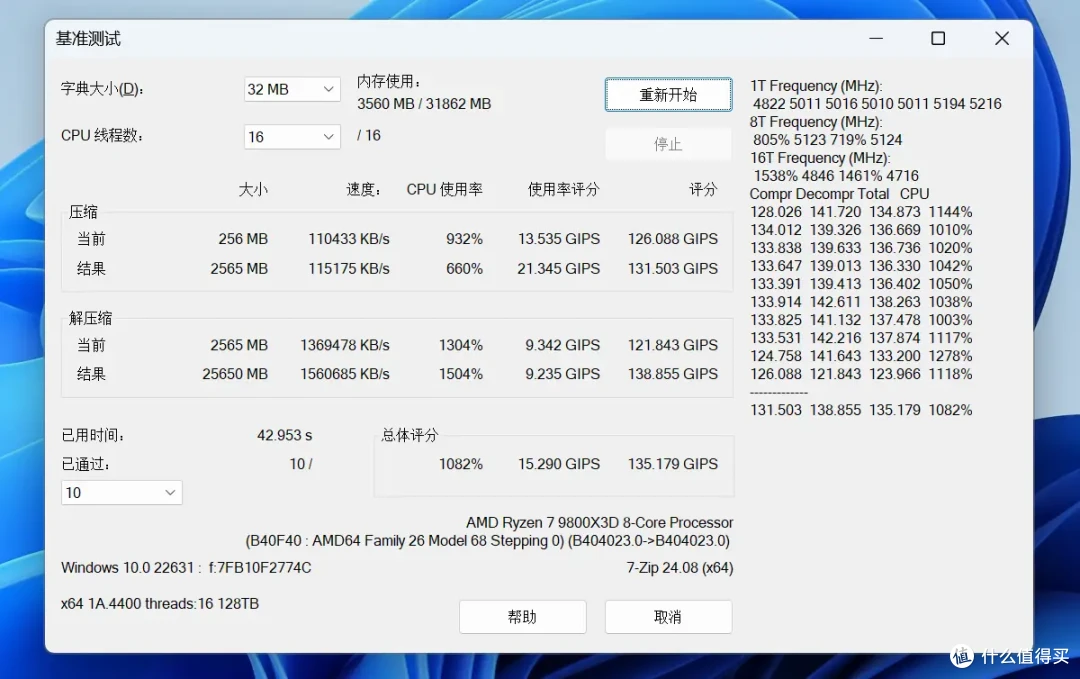Click the log row starting 134.012
Screen dimensions: 1080x679
861,230
